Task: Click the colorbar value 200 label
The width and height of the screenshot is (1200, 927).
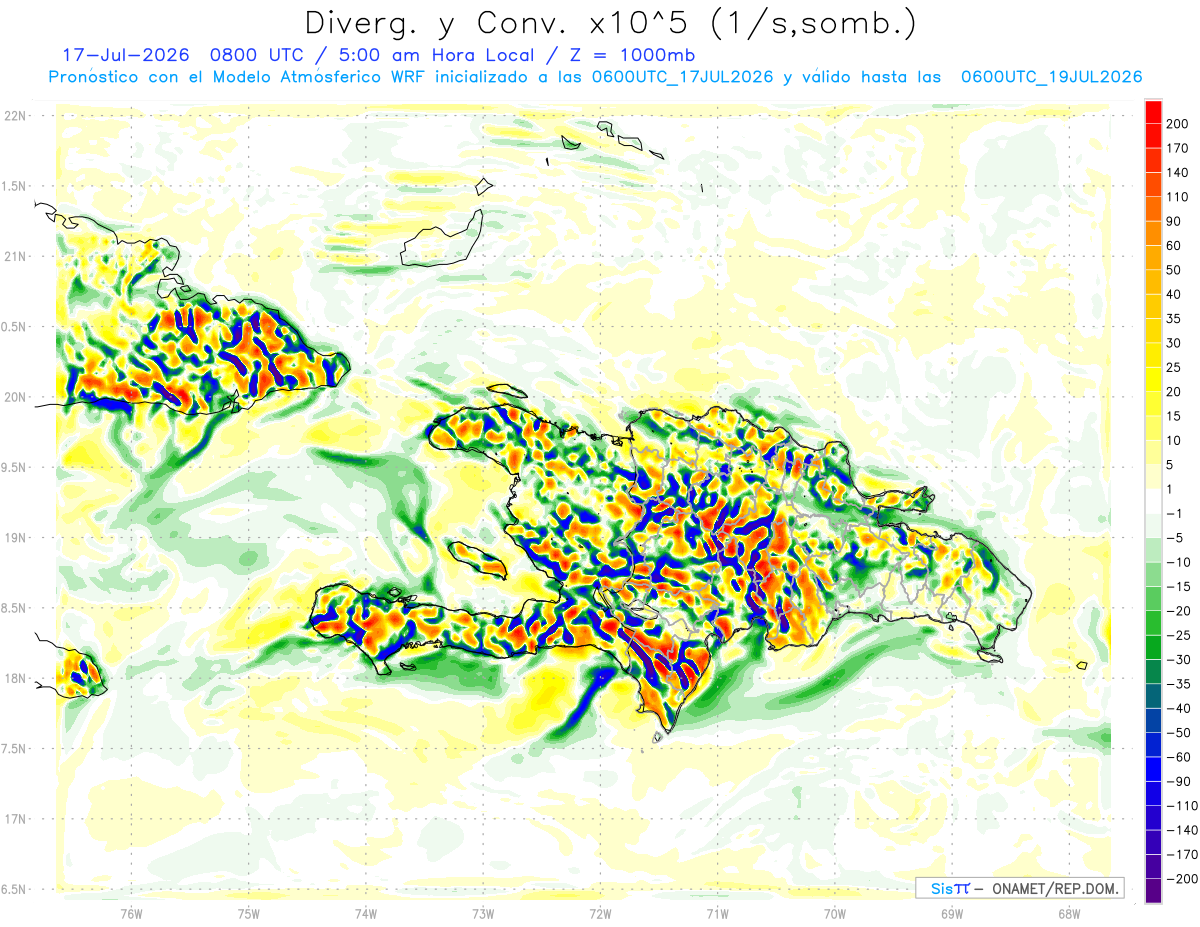Action: pyautogui.click(x=1179, y=123)
